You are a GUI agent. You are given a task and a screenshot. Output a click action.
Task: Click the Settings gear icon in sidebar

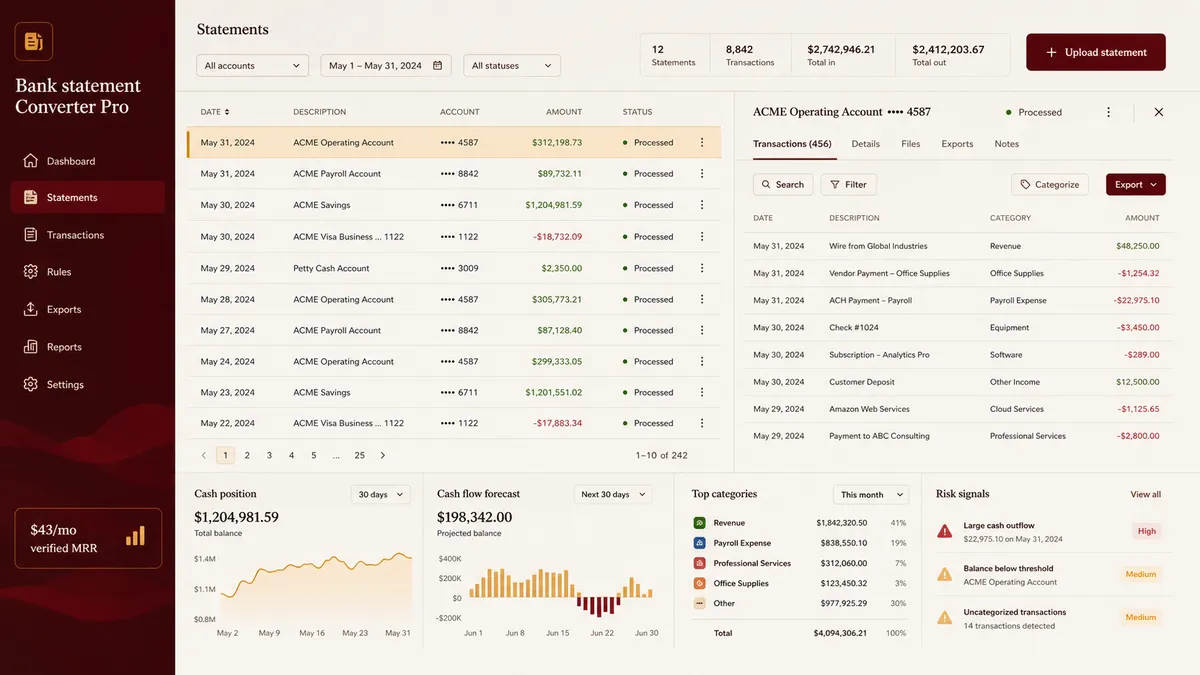pos(30,384)
